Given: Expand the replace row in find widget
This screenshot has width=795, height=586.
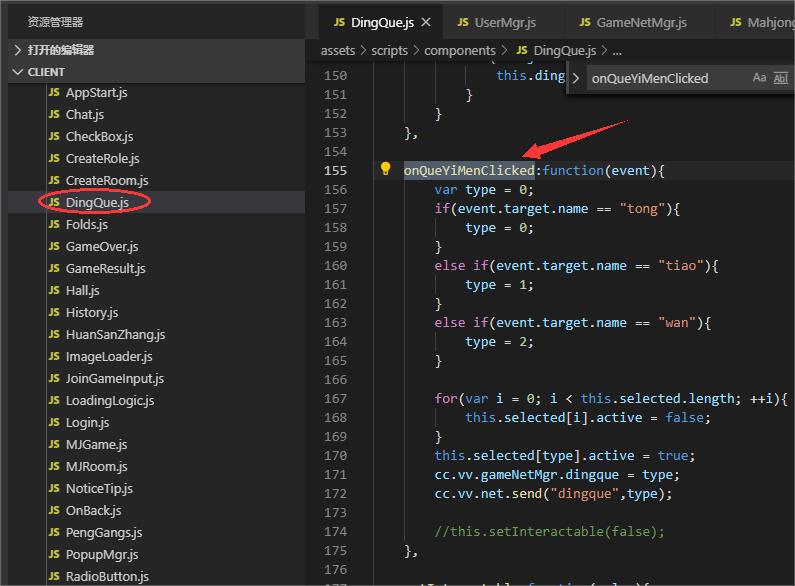Looking at the screenshot, I should point(576,79).
